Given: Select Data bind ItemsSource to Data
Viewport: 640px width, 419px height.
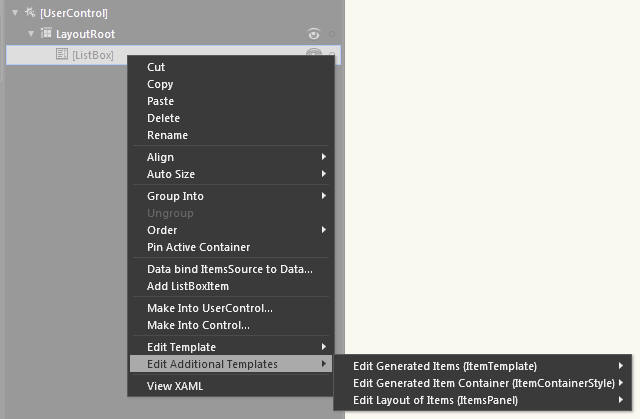Looking at the screenshot, I should (x=231, y=269).
